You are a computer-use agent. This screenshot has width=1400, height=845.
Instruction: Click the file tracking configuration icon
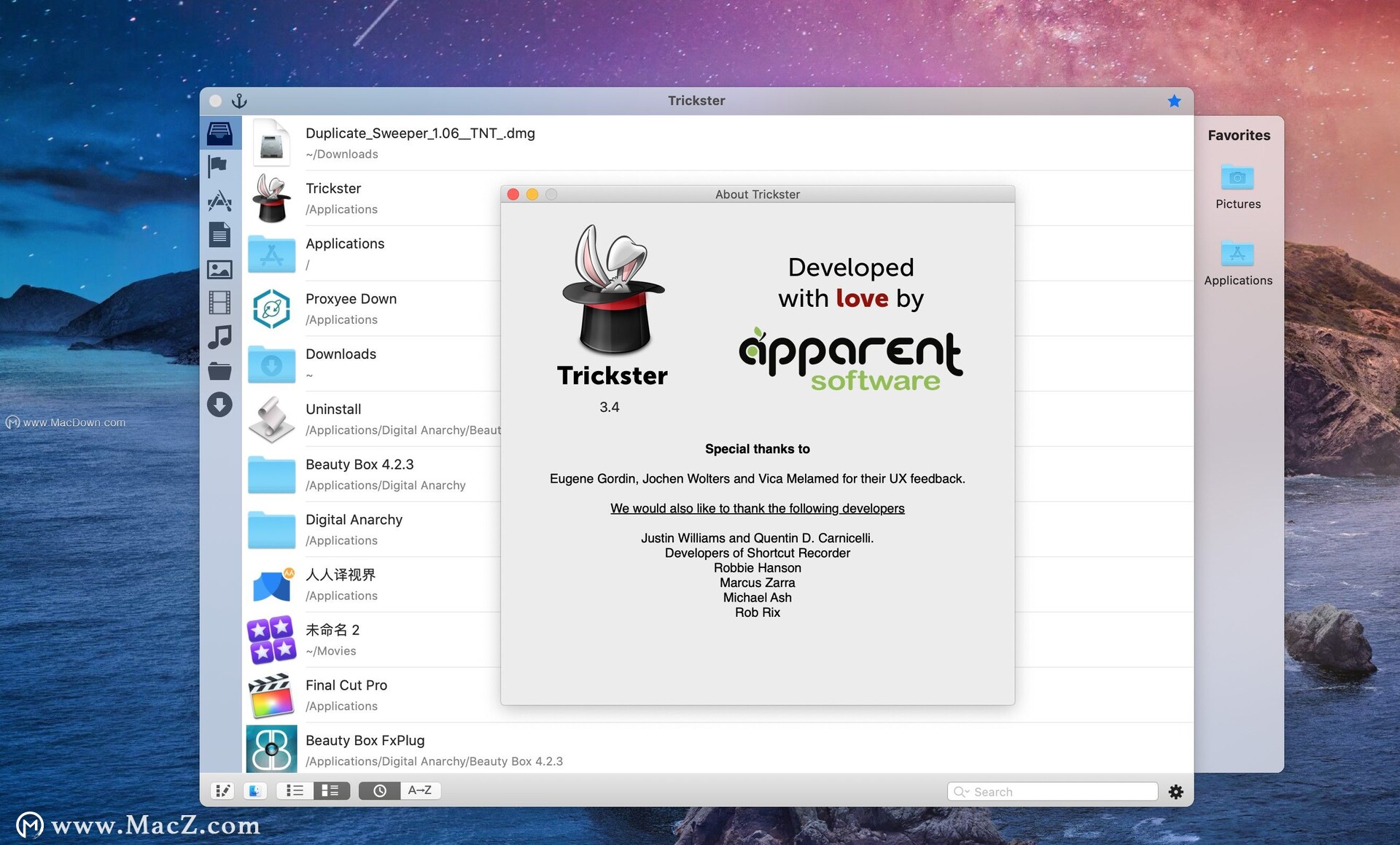tap(222, 790)
